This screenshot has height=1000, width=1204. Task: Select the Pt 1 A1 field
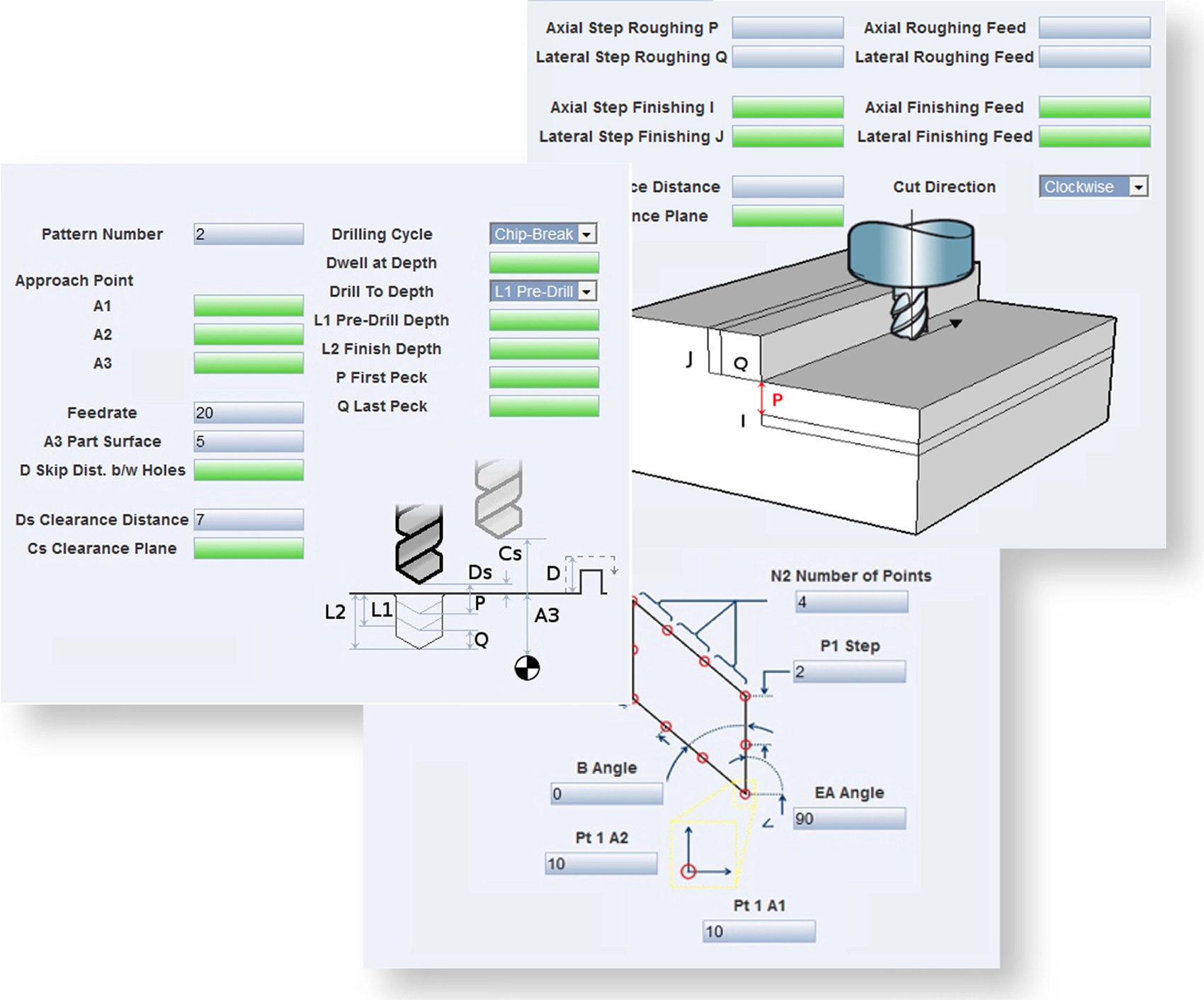[x=759, y=932]
